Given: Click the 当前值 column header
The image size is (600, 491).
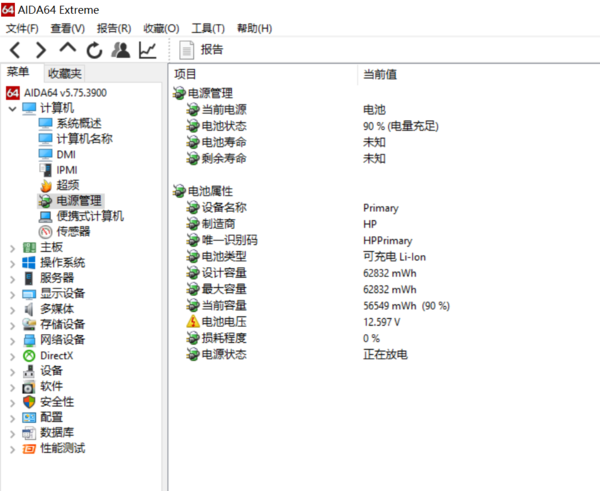Looking at the screenshot, I should [x=380, y=74].
